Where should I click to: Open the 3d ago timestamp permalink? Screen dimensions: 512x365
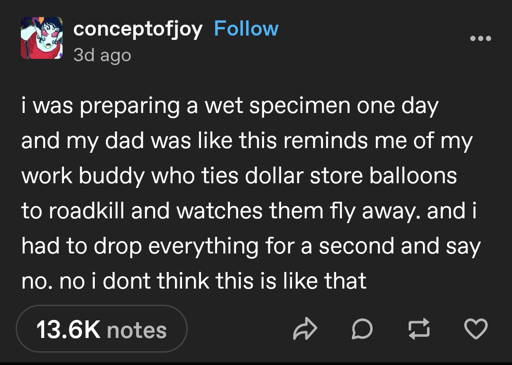point(102,55)
